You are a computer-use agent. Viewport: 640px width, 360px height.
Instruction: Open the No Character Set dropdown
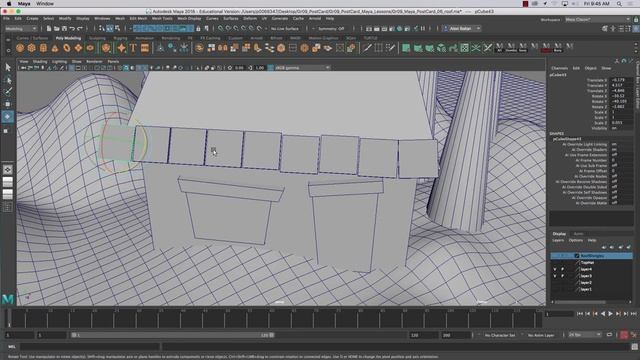coord(500,335)
